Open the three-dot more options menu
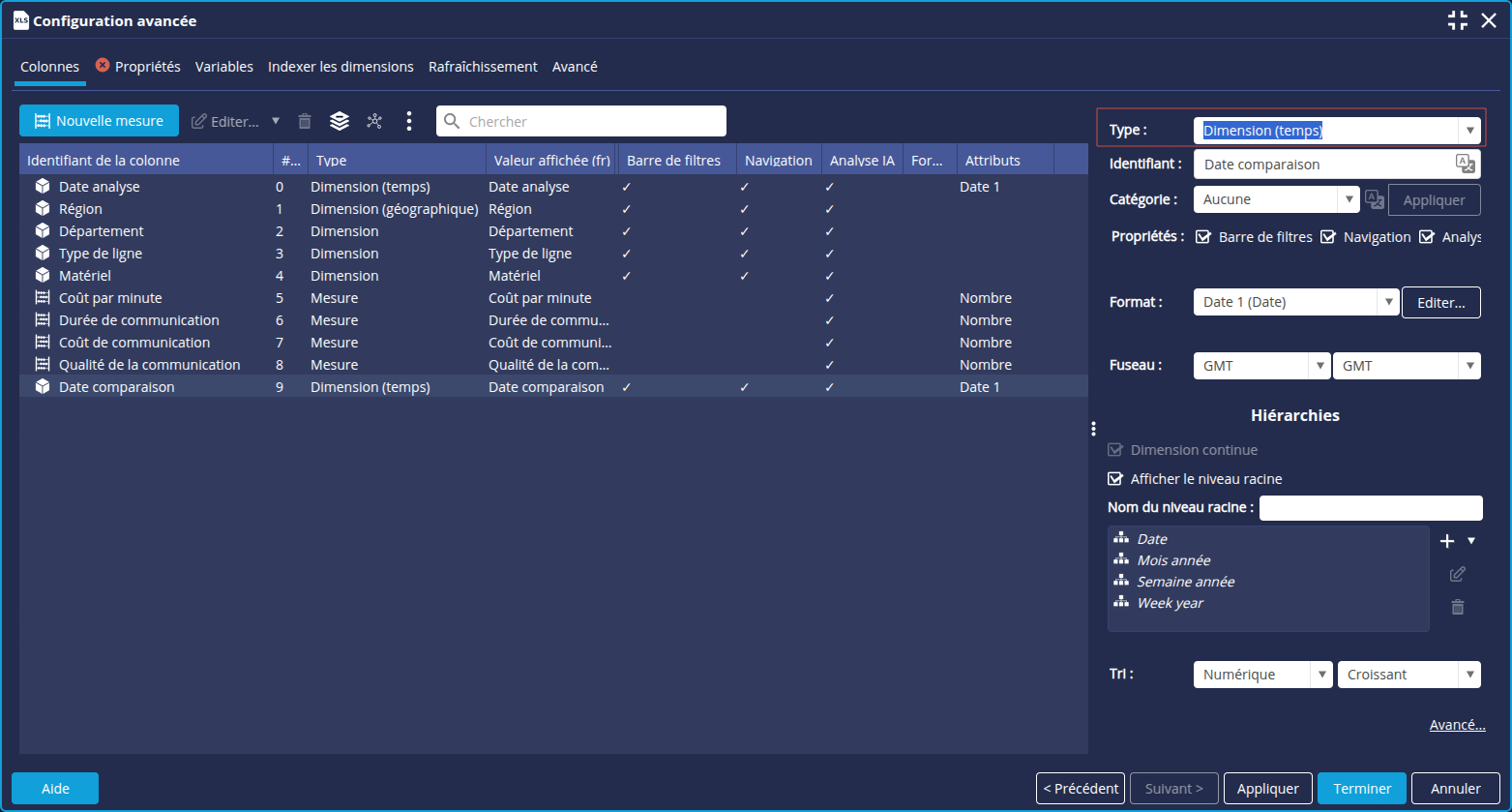This screenshot has height=812, width=1512. (x=409, y=121)
